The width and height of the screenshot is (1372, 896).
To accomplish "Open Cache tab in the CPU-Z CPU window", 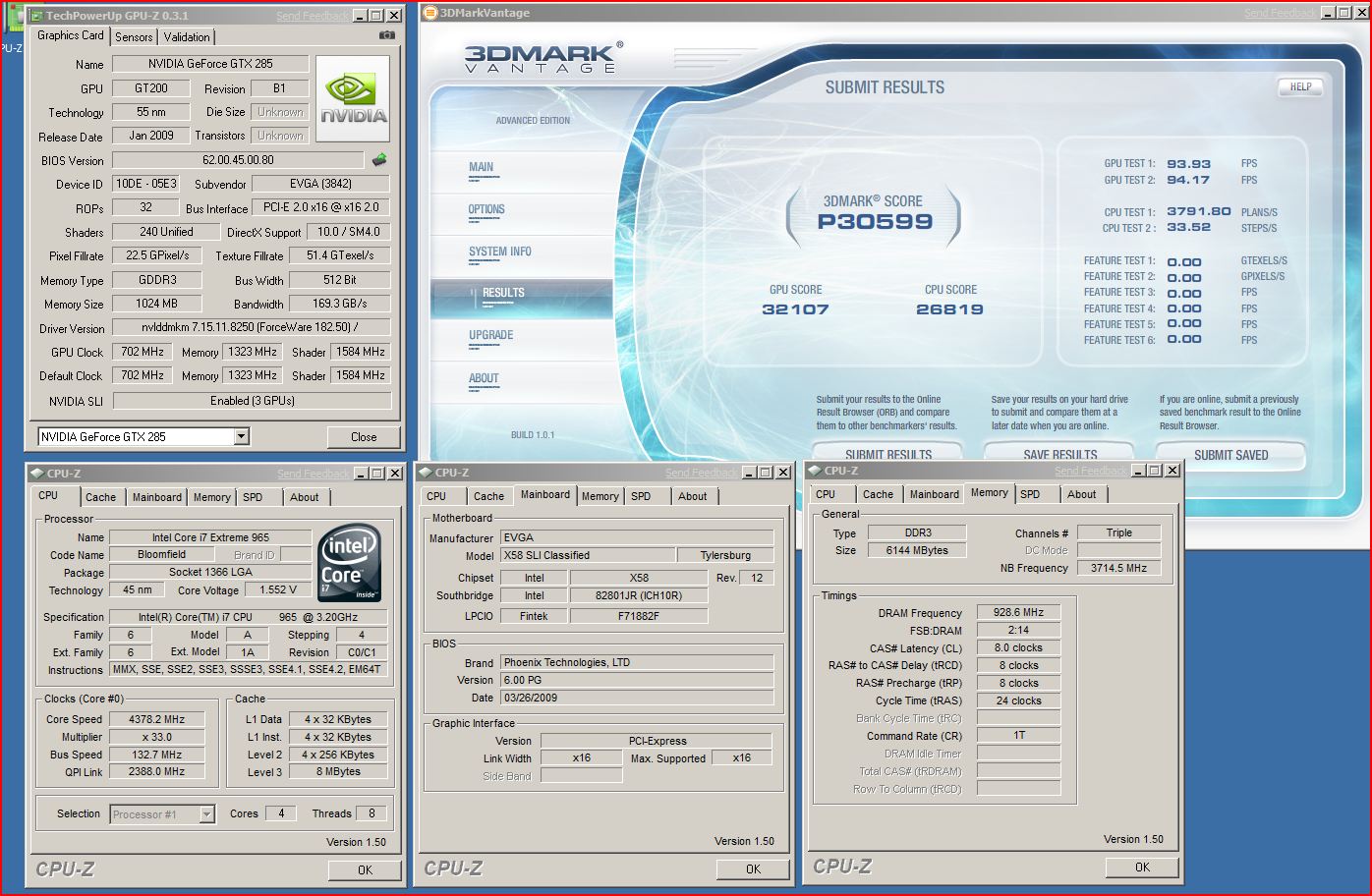I will click(x=100, y=497).
